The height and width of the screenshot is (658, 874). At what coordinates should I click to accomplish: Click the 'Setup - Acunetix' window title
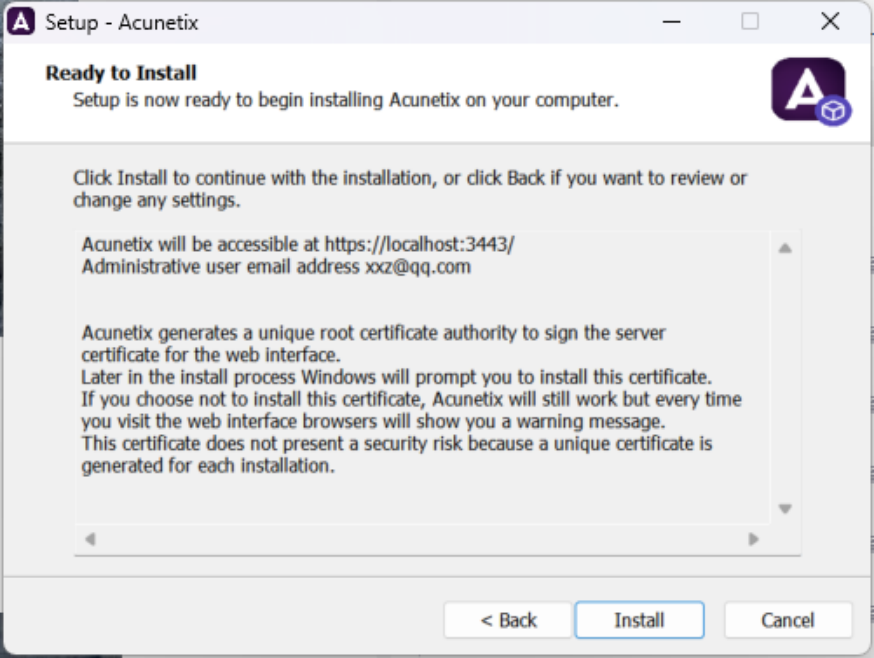[122, 23]
